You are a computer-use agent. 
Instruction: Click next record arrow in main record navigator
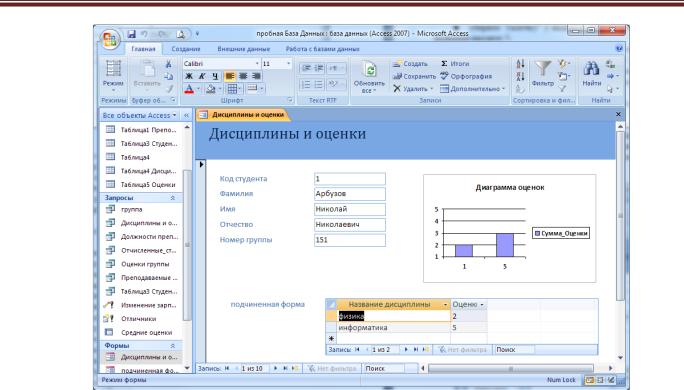click(275, 368)
